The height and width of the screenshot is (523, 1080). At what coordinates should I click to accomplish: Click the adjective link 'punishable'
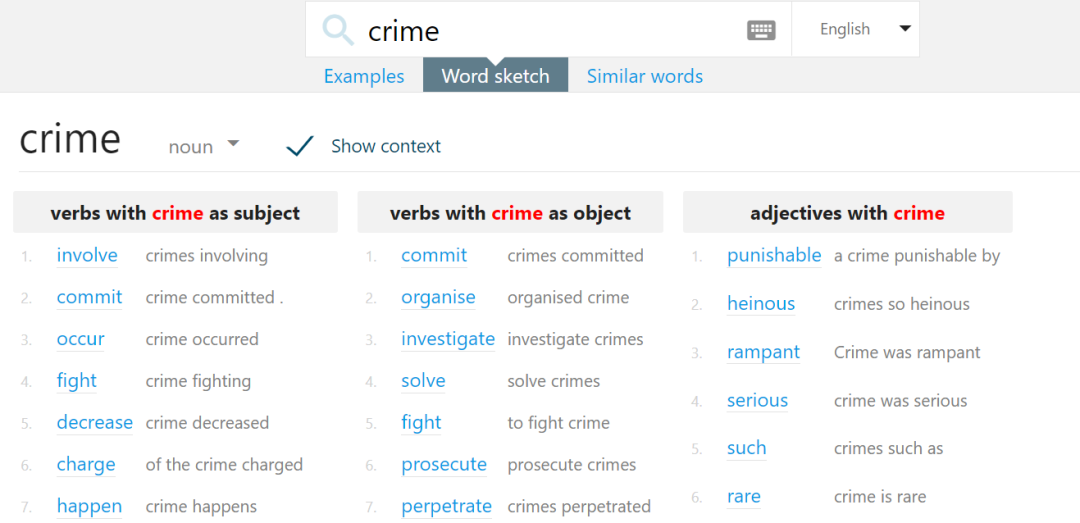[774, 255]
